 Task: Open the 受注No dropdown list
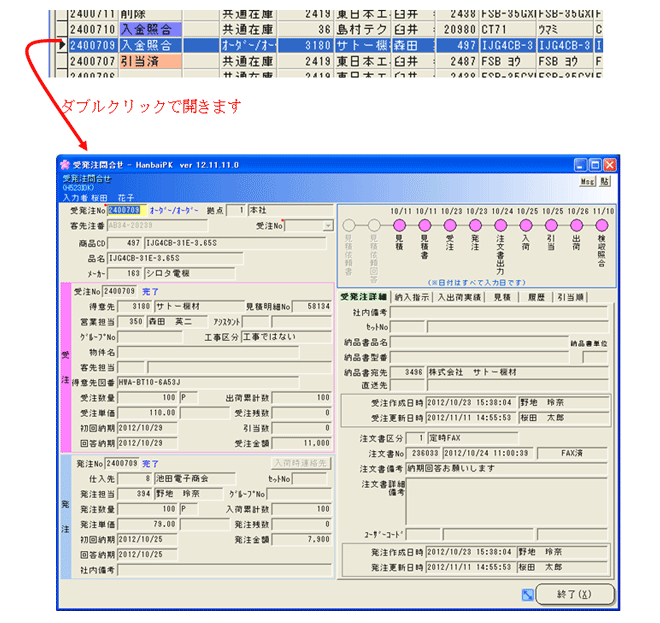(327, 226)
